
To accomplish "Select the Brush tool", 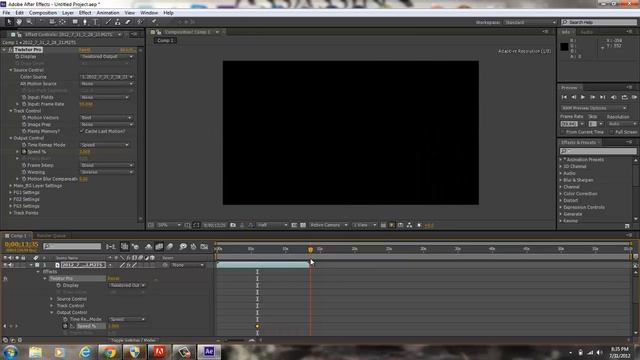I will (x=108, y=22).
